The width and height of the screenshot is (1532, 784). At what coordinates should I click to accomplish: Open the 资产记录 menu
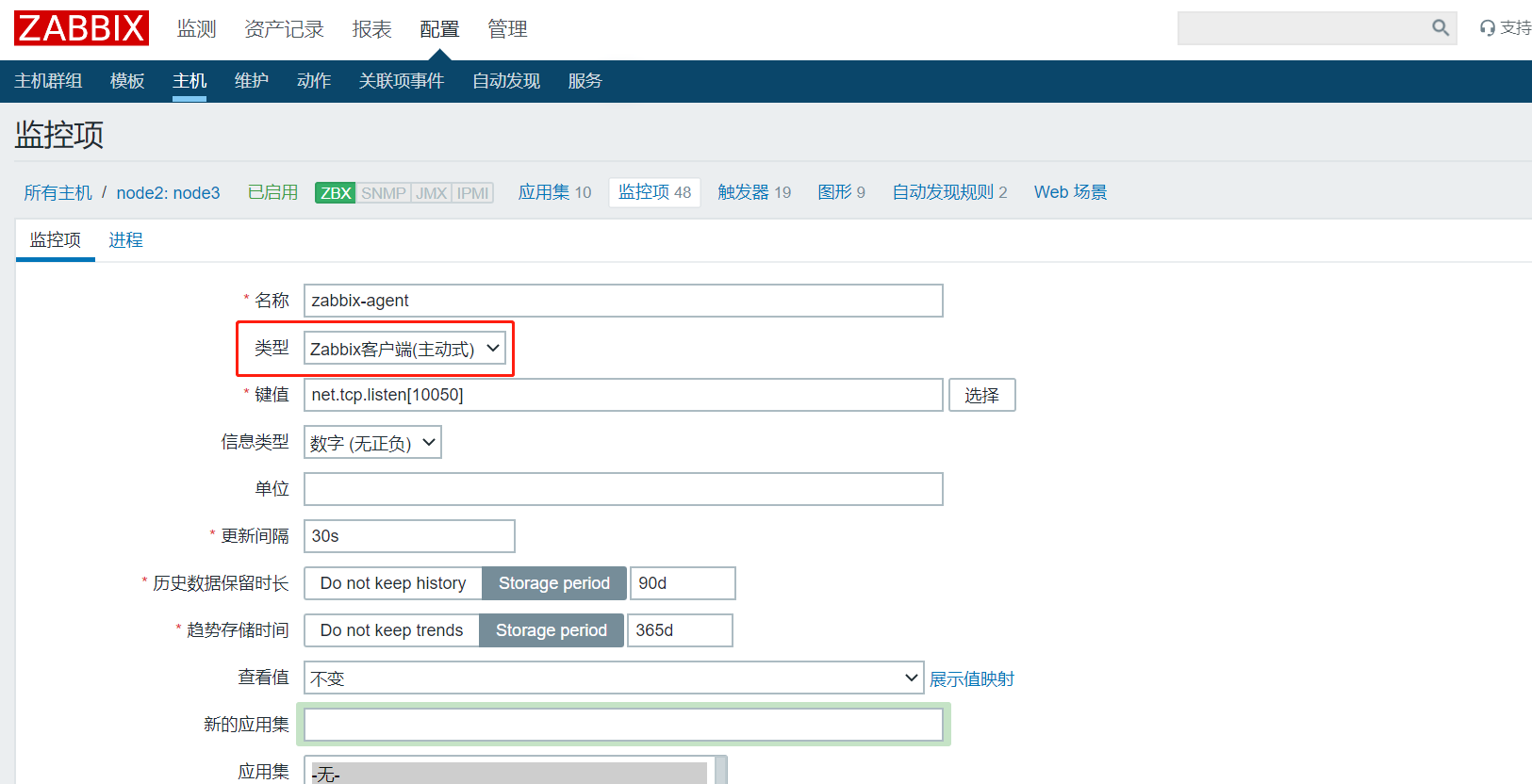point(284,29)
